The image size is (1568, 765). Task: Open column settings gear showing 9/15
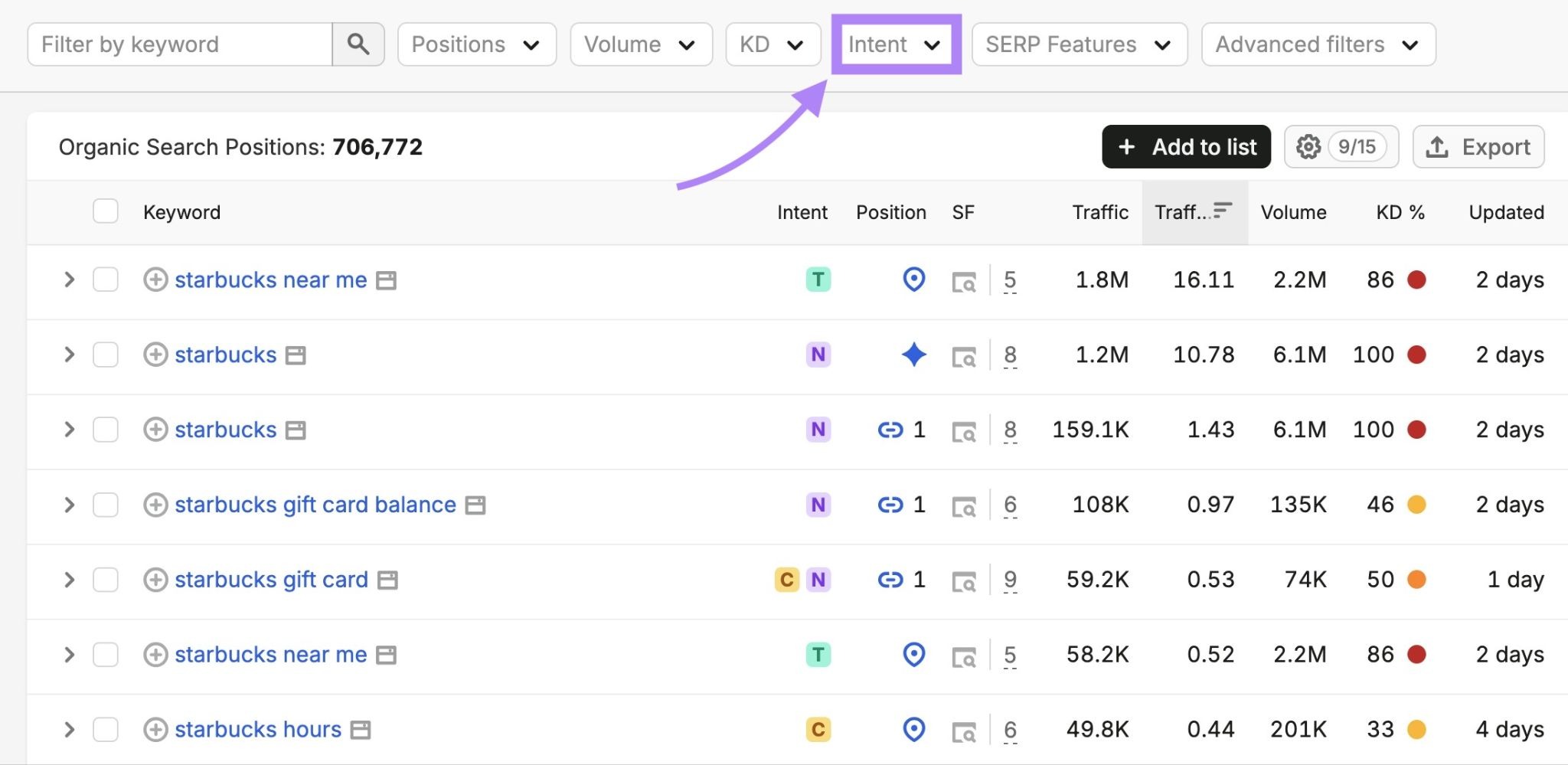[x=1341, y=146]
